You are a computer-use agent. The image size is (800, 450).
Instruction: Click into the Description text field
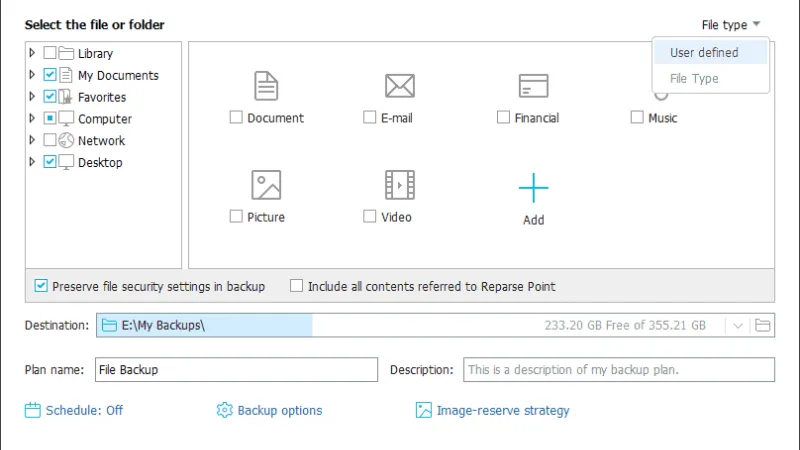(618, 369)
